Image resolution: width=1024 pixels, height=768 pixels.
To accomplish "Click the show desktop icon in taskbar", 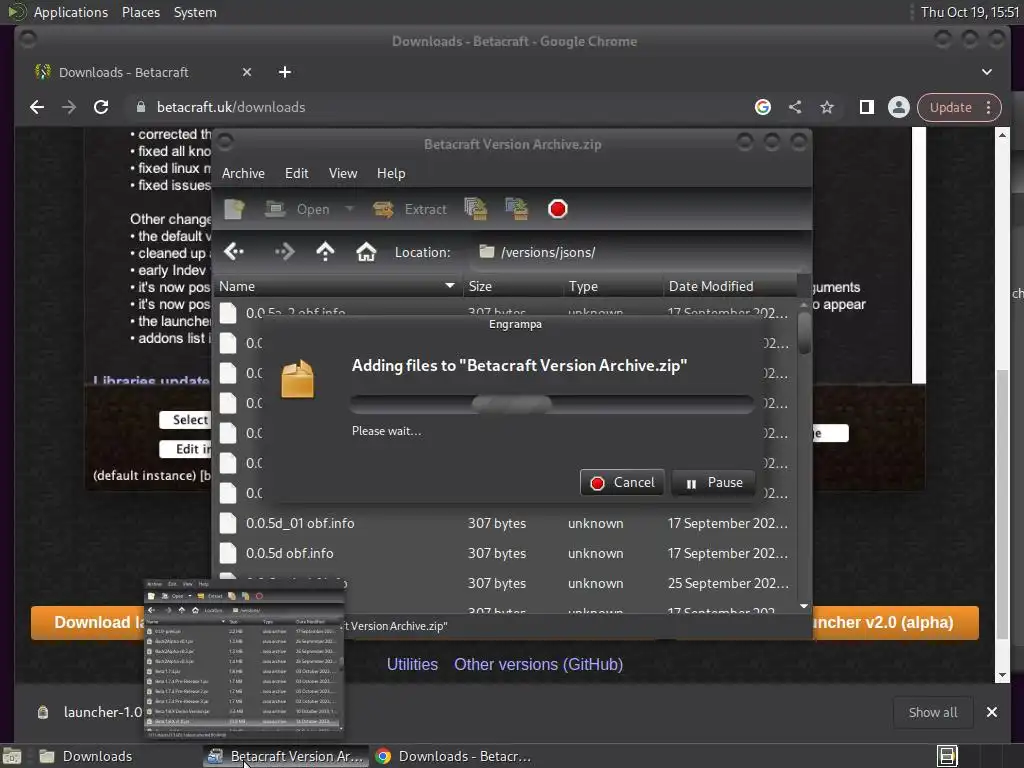I will [12, 756].
